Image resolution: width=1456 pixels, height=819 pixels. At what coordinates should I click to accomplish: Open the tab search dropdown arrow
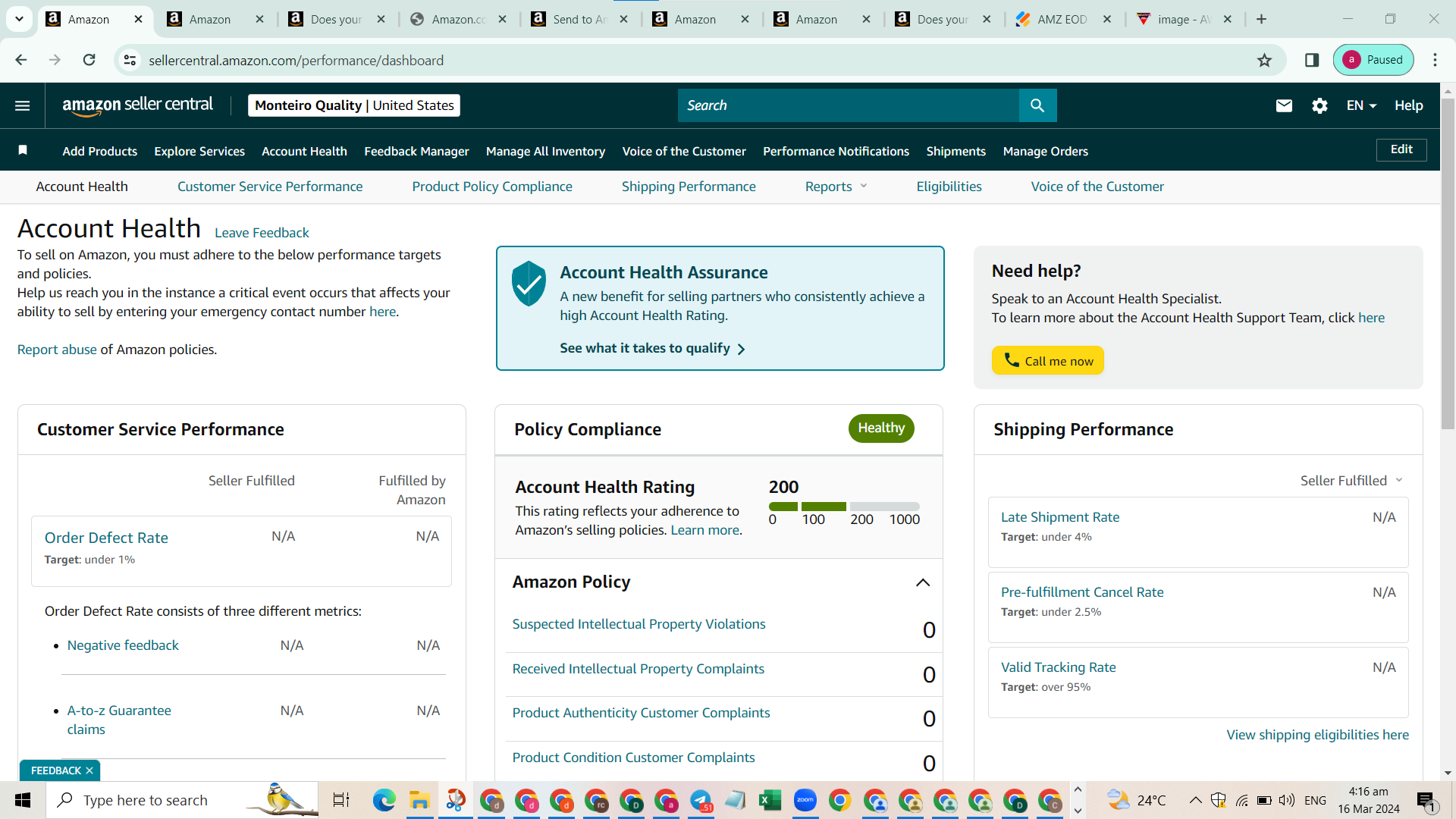[x=19, y=19]
